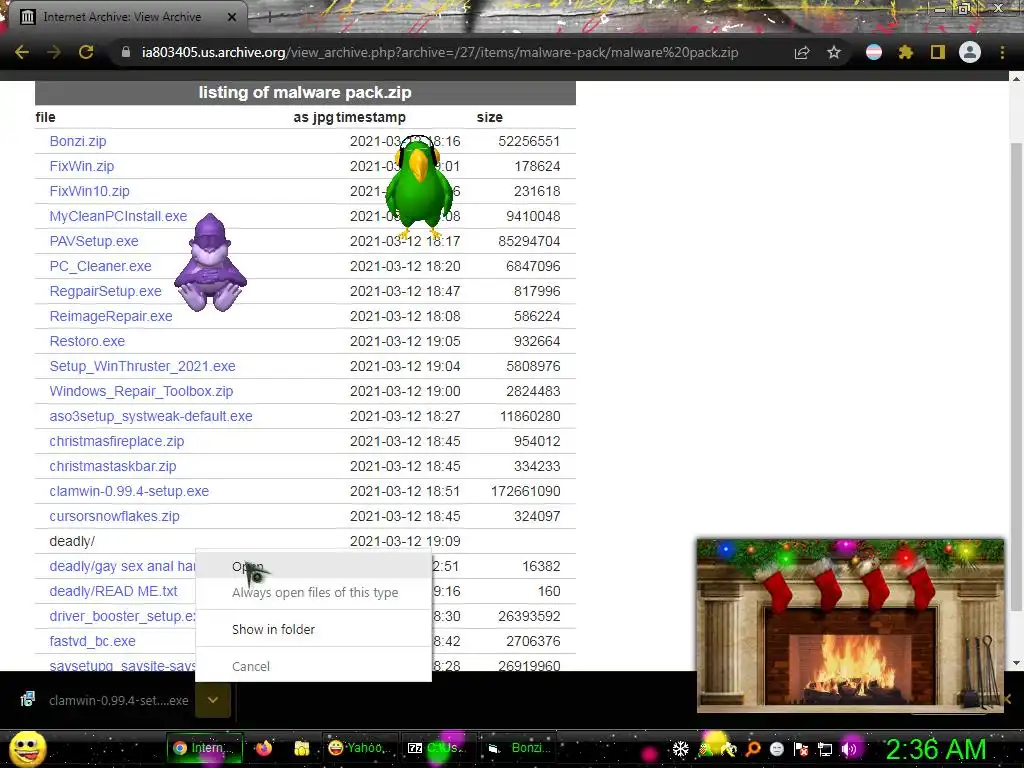Open the Chrome three-dot menu
Image resolution: width=1024 pixels, height=768 pixels.
(x=1002, y=52)
